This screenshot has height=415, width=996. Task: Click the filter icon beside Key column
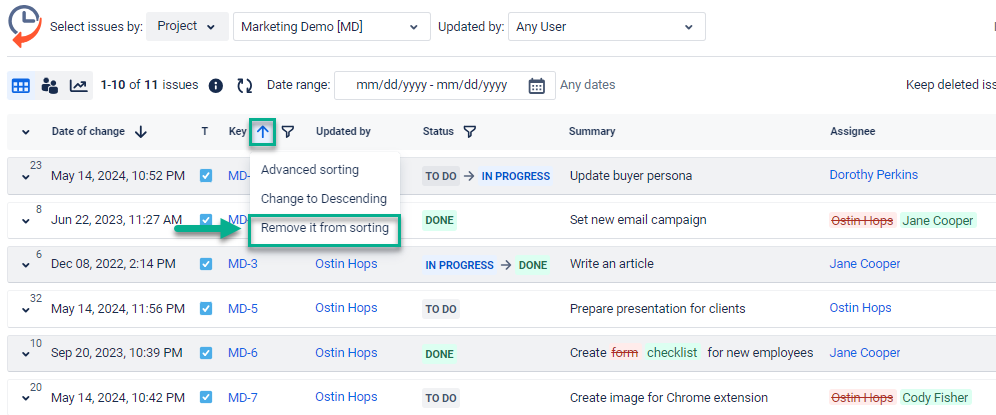288,131
